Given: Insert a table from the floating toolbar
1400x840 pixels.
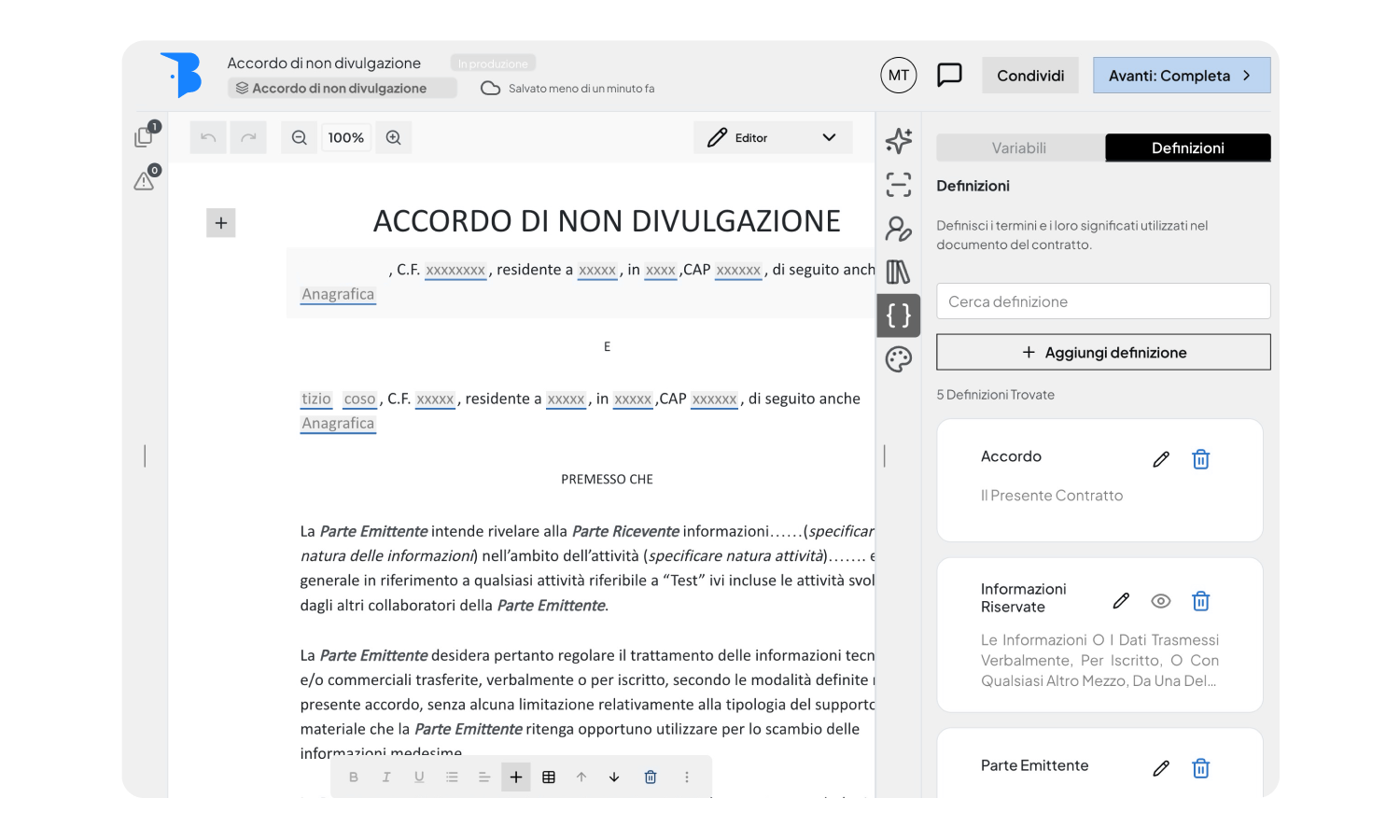Looking at the screenshot, I should 549,776.
